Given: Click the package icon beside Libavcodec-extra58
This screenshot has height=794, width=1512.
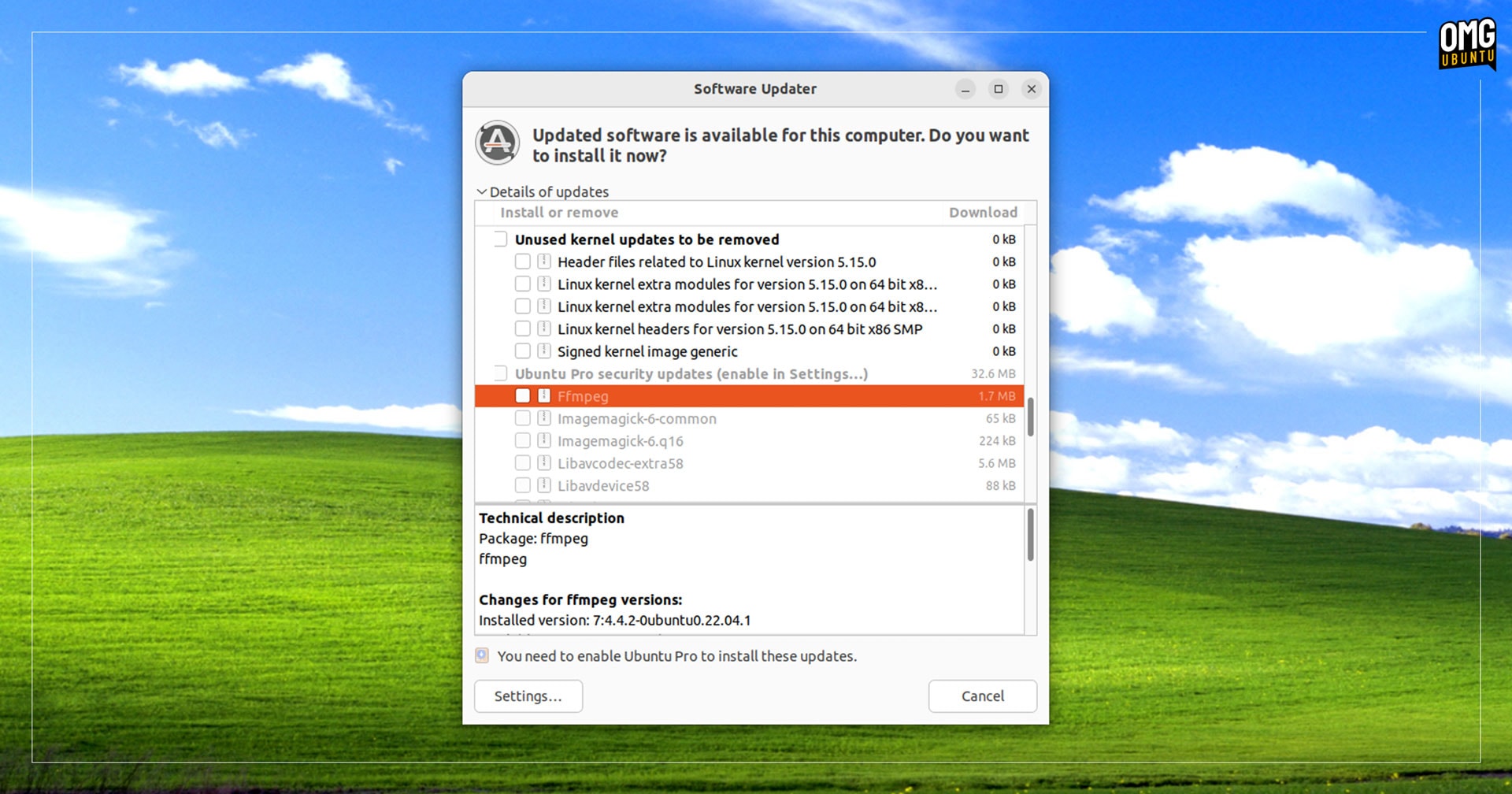Looking at the screenshot, I should [543, 463].
